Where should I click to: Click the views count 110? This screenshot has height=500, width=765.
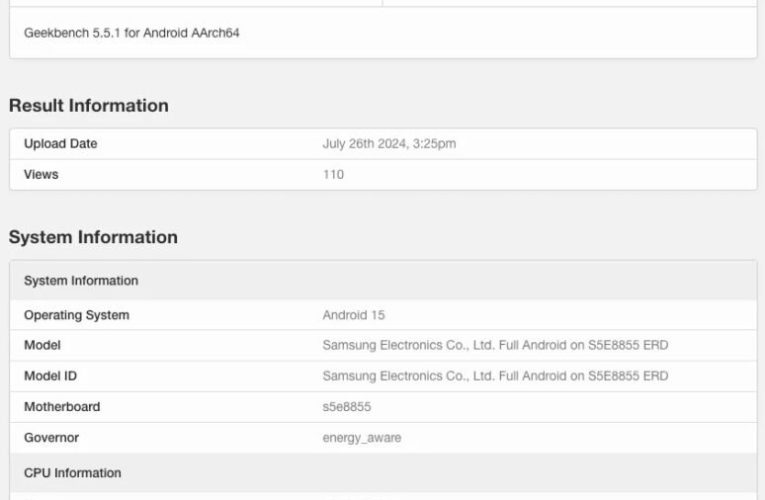[x=333, y=175]
